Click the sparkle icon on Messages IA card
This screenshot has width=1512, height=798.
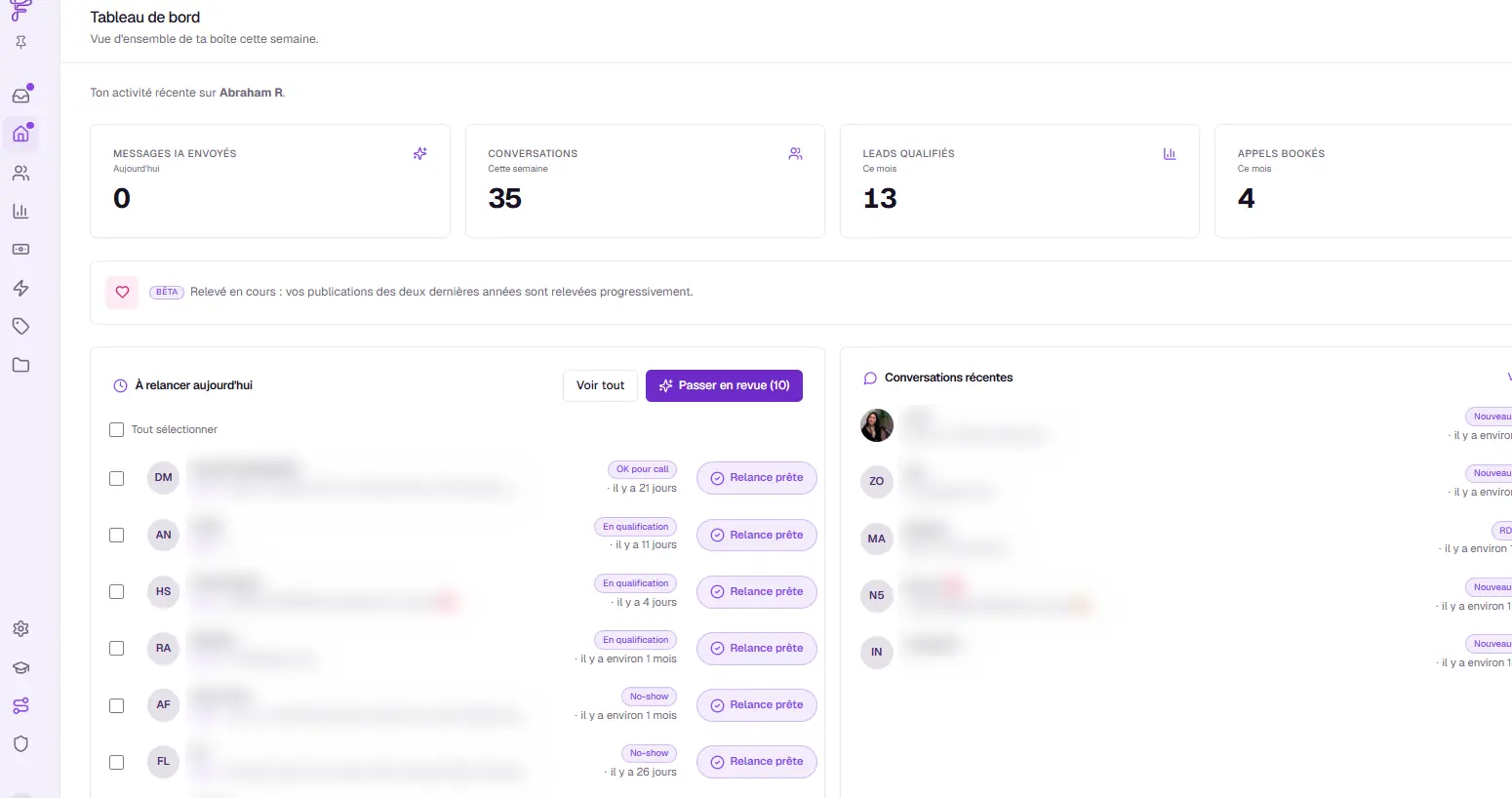point(420,153)
